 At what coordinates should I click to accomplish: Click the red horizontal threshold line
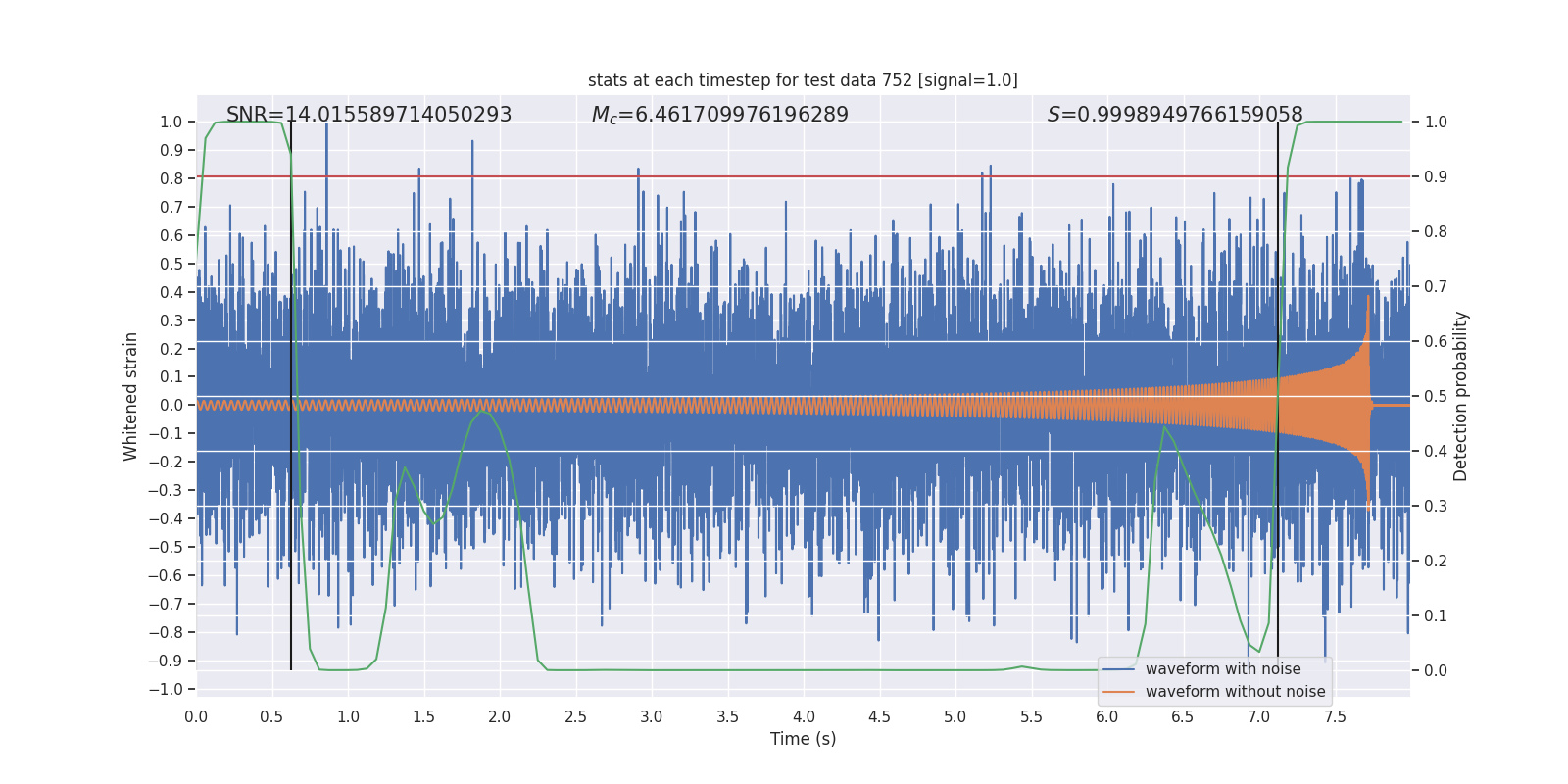[803, 176]
